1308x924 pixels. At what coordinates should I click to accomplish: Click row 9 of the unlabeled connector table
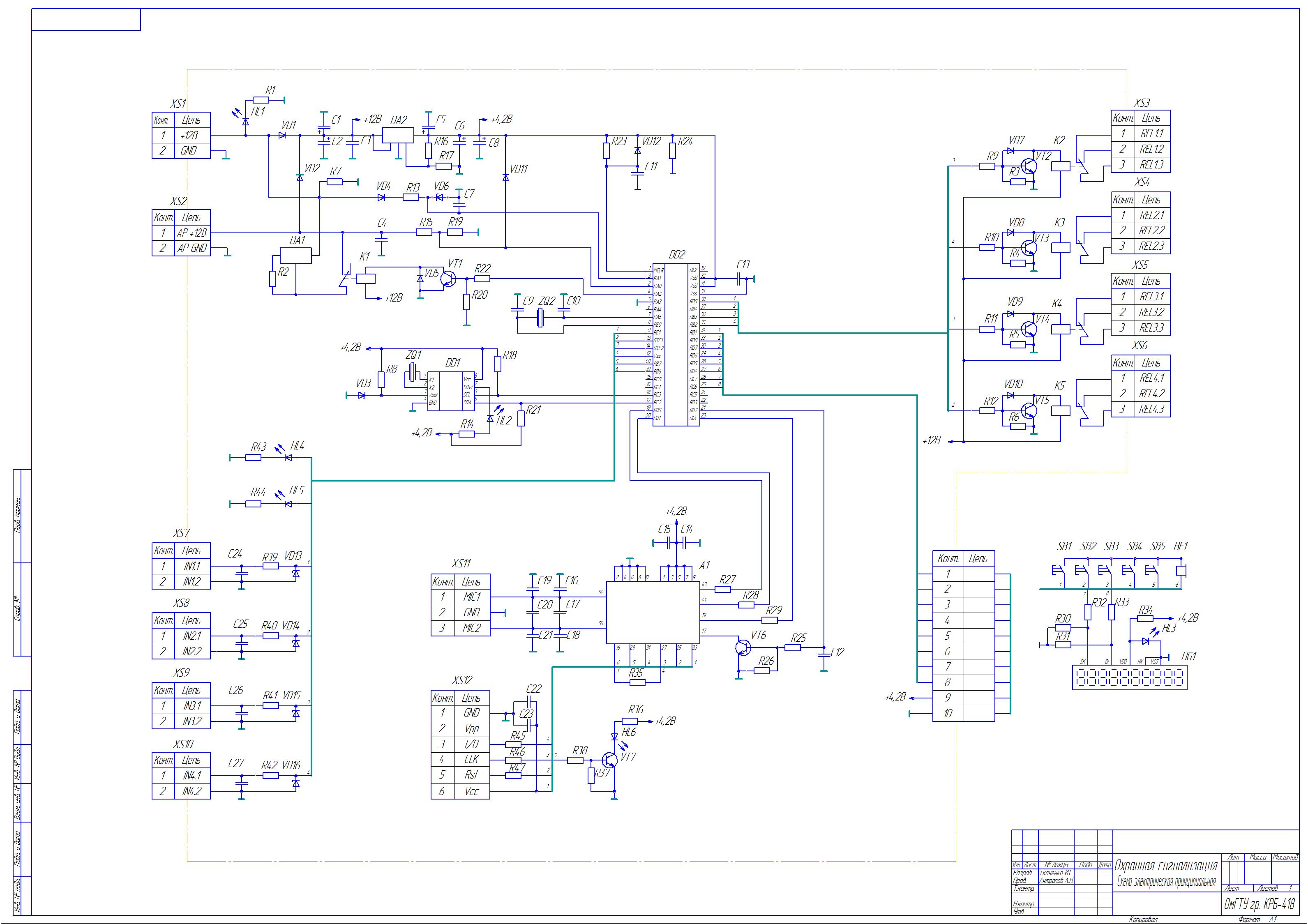(964, 698)
